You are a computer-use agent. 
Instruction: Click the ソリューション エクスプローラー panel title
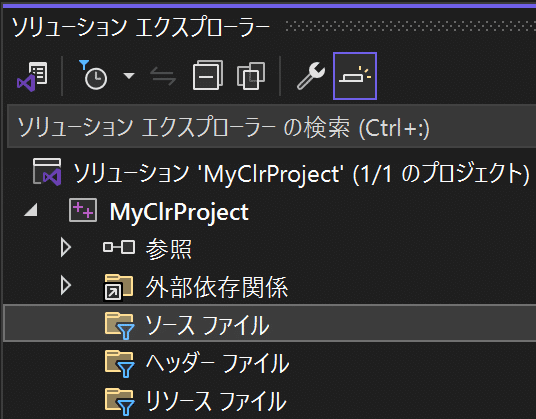click(141, 27)
